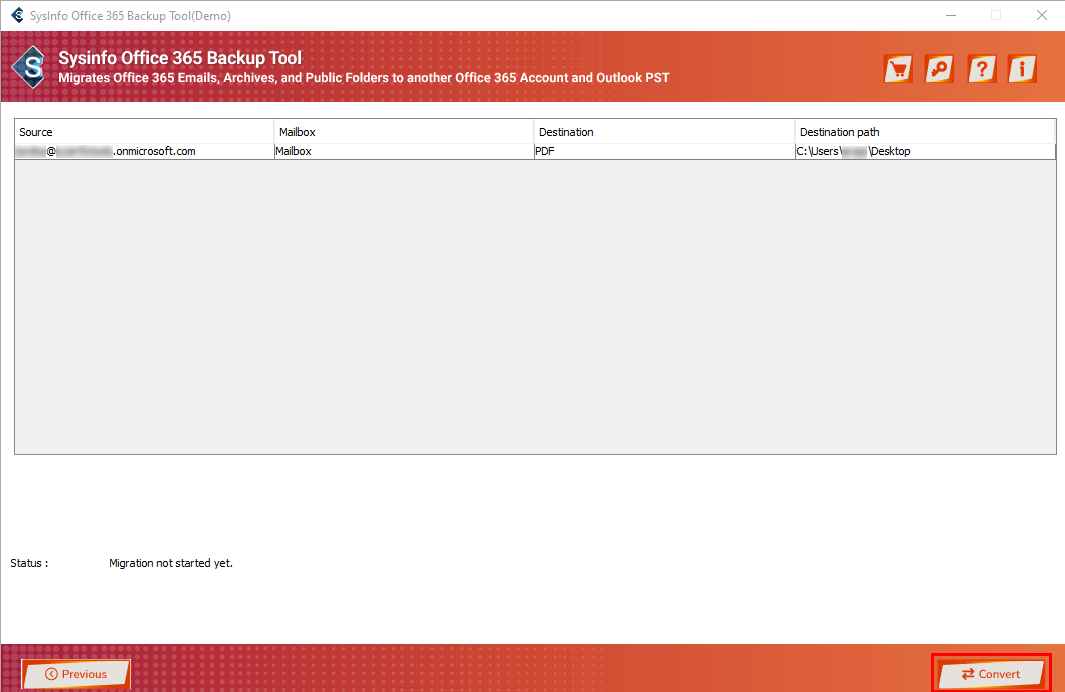The image size is (1065, 692).
Task: Click the Source column header
Action: pyautogui.click(x=144, y=132)
